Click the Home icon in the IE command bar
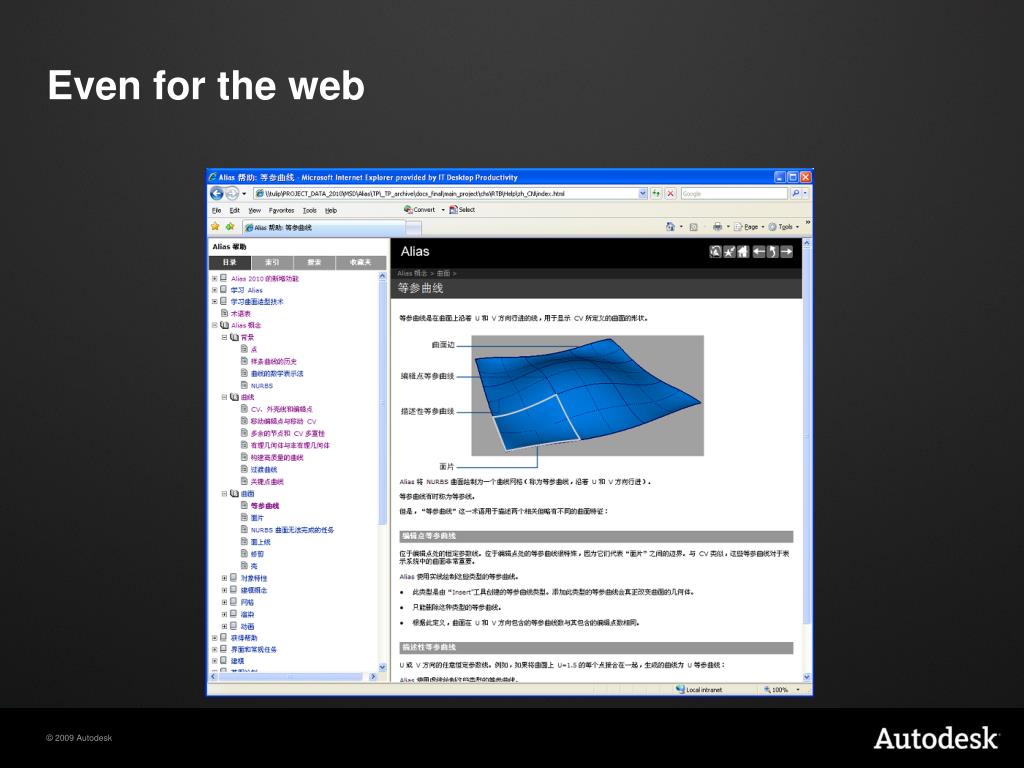Image resolution: width=1024 pixels, height=768 pixels. tap(670, 227)
